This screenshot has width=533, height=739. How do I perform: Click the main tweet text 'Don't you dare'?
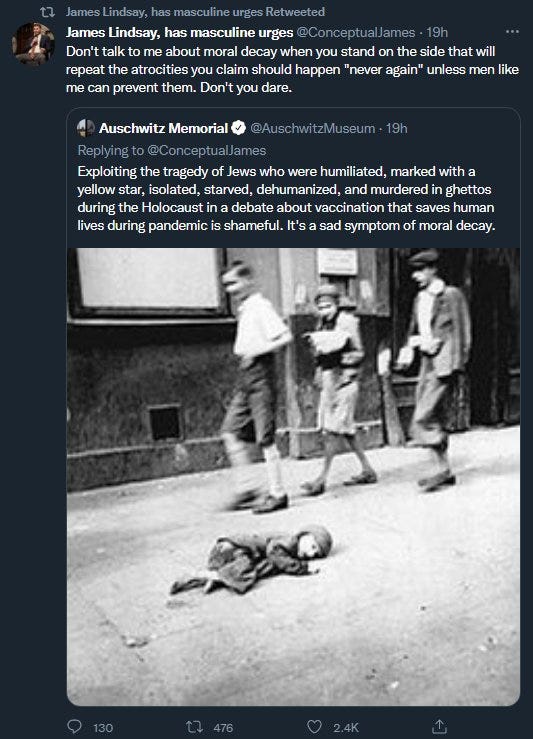click(246, 88)
